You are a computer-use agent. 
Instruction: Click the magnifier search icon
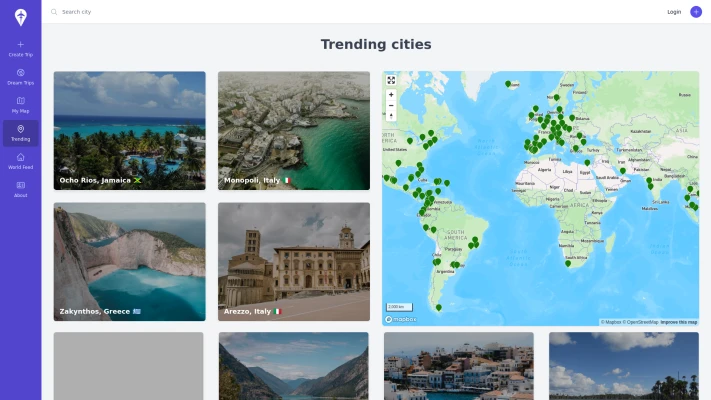coord(54,12)
